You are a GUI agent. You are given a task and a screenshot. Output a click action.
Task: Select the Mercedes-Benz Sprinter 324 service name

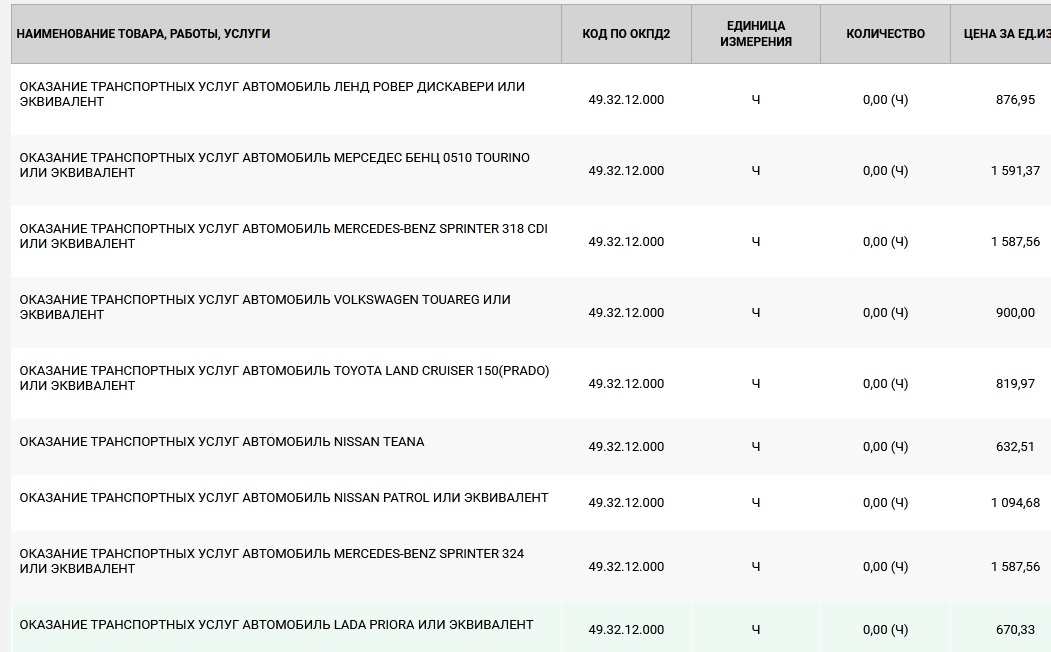click(x=271, y=561)
